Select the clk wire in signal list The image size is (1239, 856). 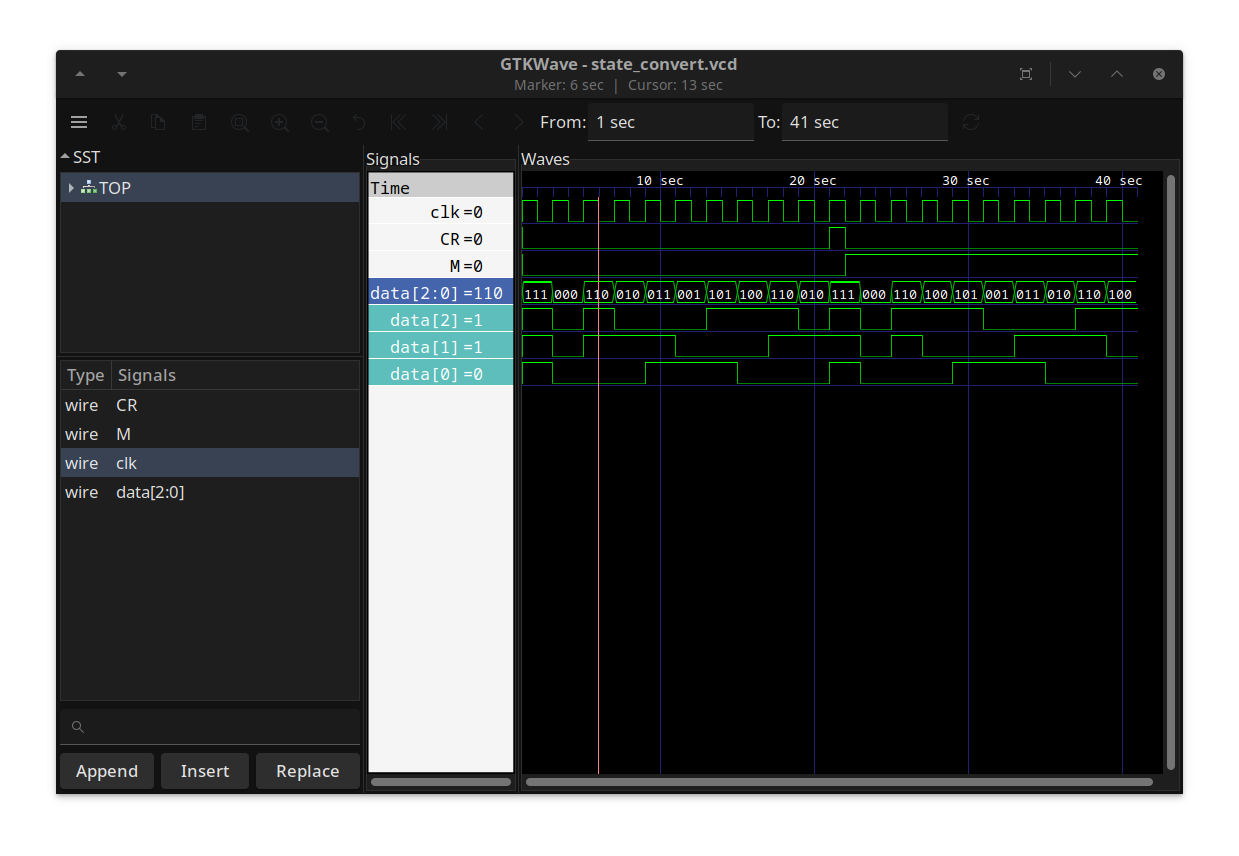click(210, 463)
